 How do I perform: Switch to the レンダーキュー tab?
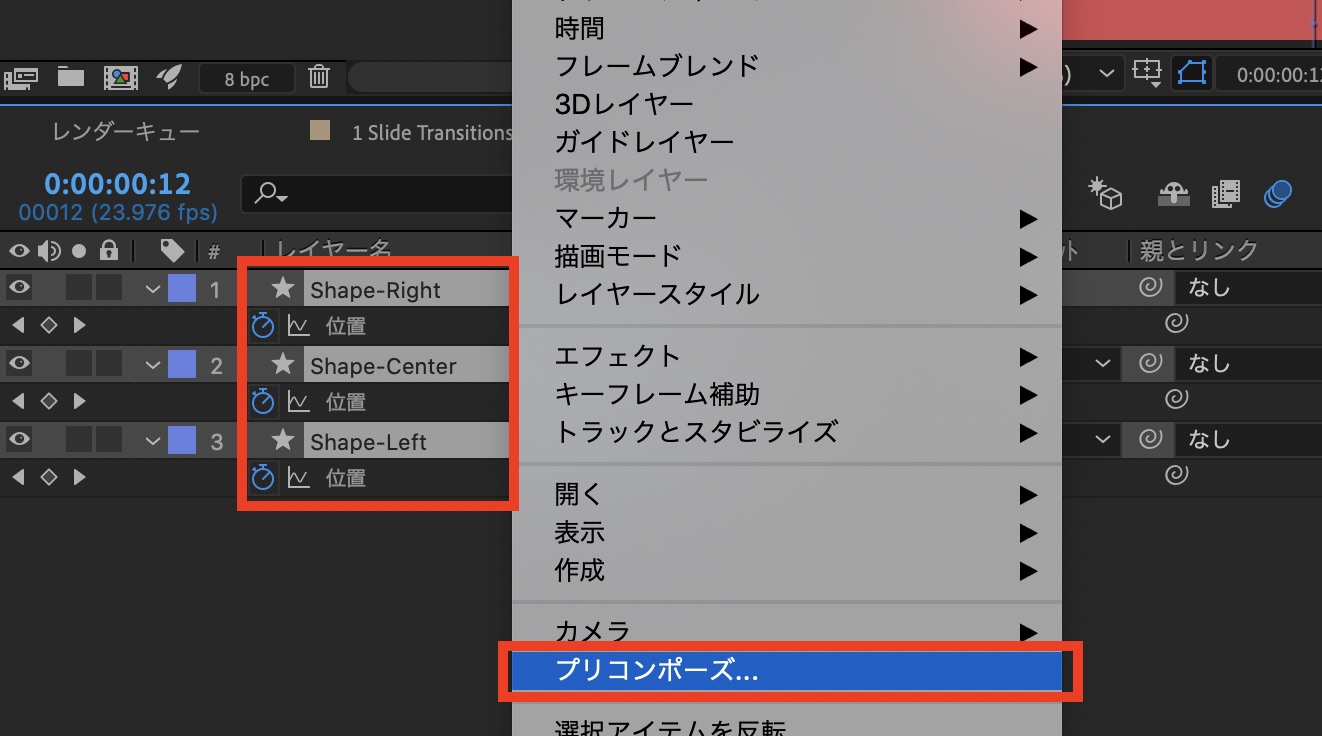(x=126, y=132)
